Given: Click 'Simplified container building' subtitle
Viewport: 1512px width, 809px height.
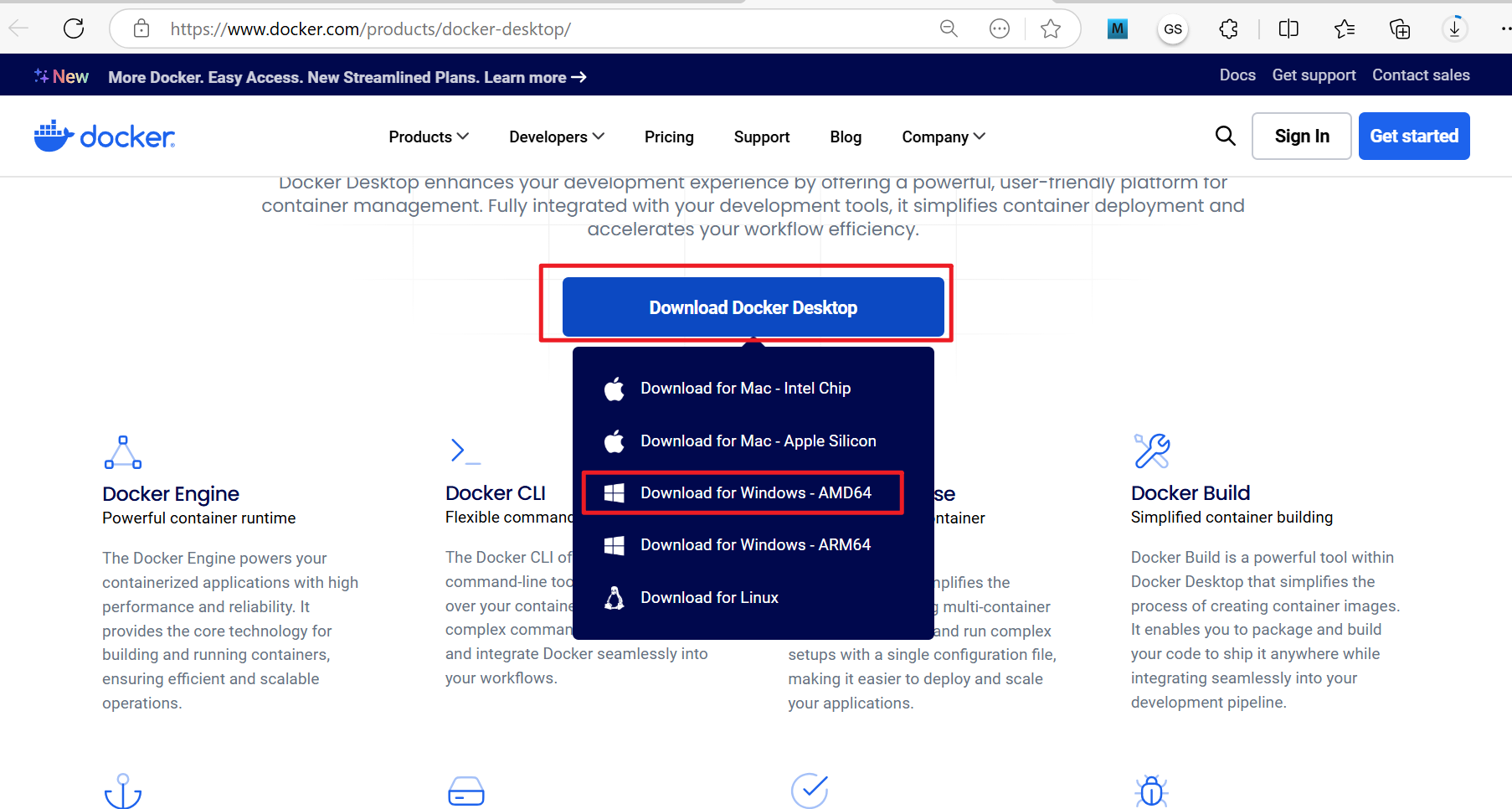Looking at the screenshot, I should 1232,517.
